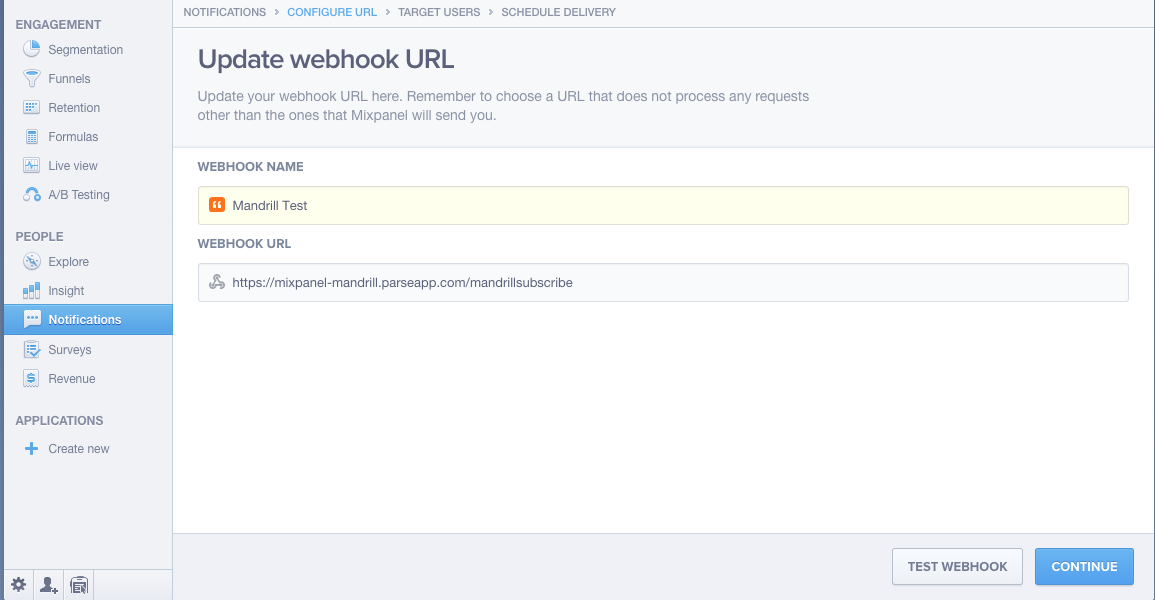Click the ENGAGEMENT section header
Image resolution: width=1155 pixels, height=600 pixels.
pos(58,24)
